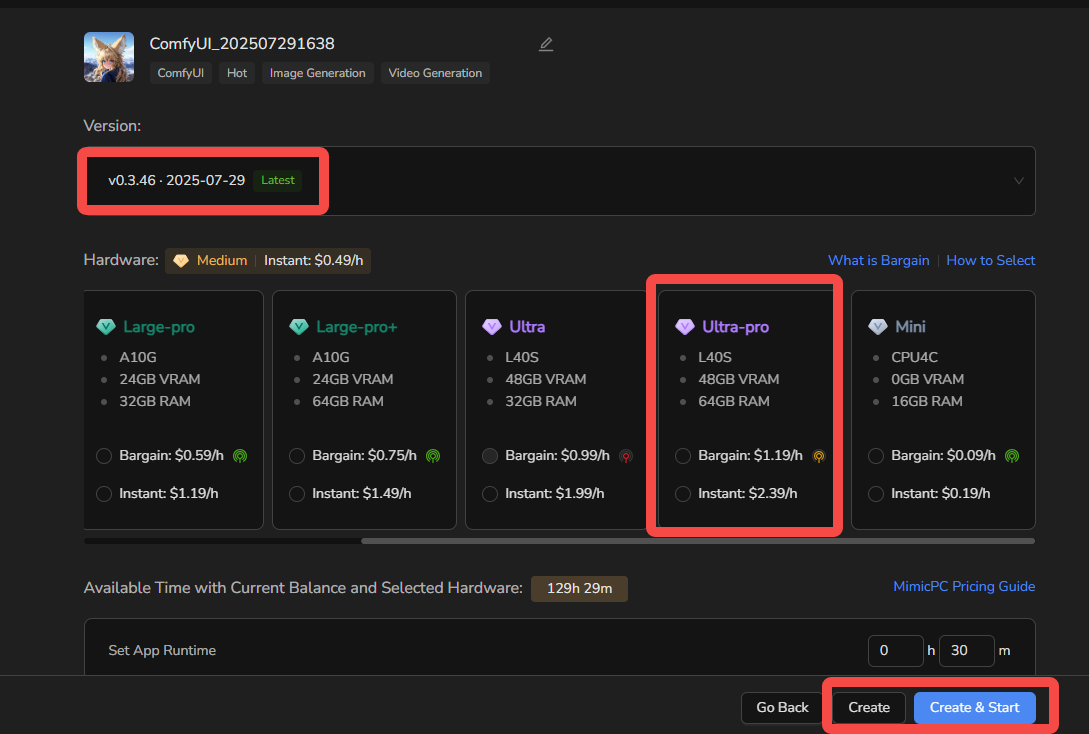Click the Create & Start button
Screen dimensions: 1089x734
coord(974,708)
